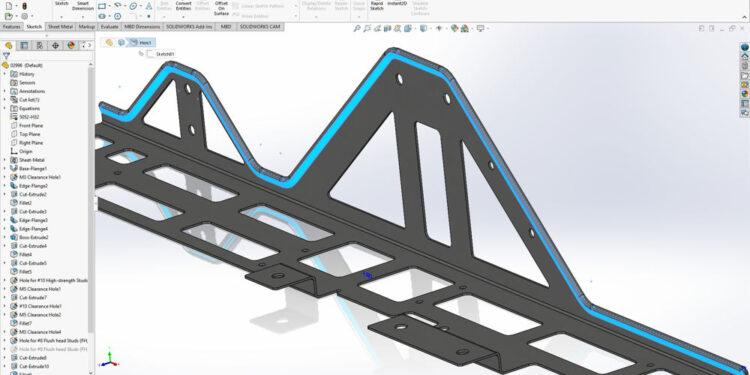Open the PropertyManager tab icon
Image resolution: width=750 pixels, height=375 pixels.
pos(24,45)
